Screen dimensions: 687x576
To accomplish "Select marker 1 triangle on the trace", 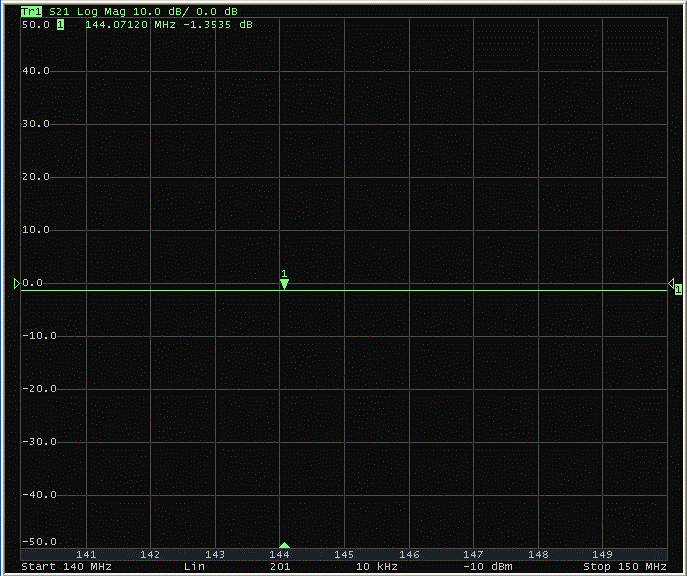I will click(x=284, y=285).
